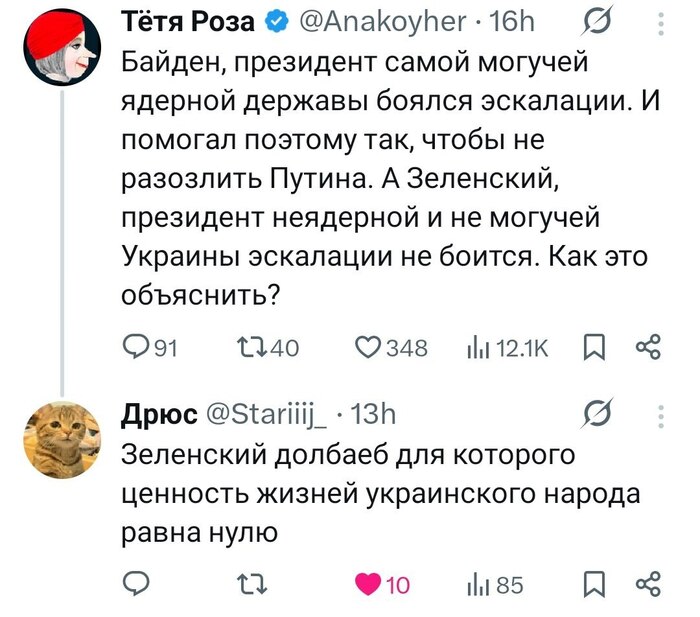Share Дрюс's reply
Screen dimensions: 700x617
point(648,585)
